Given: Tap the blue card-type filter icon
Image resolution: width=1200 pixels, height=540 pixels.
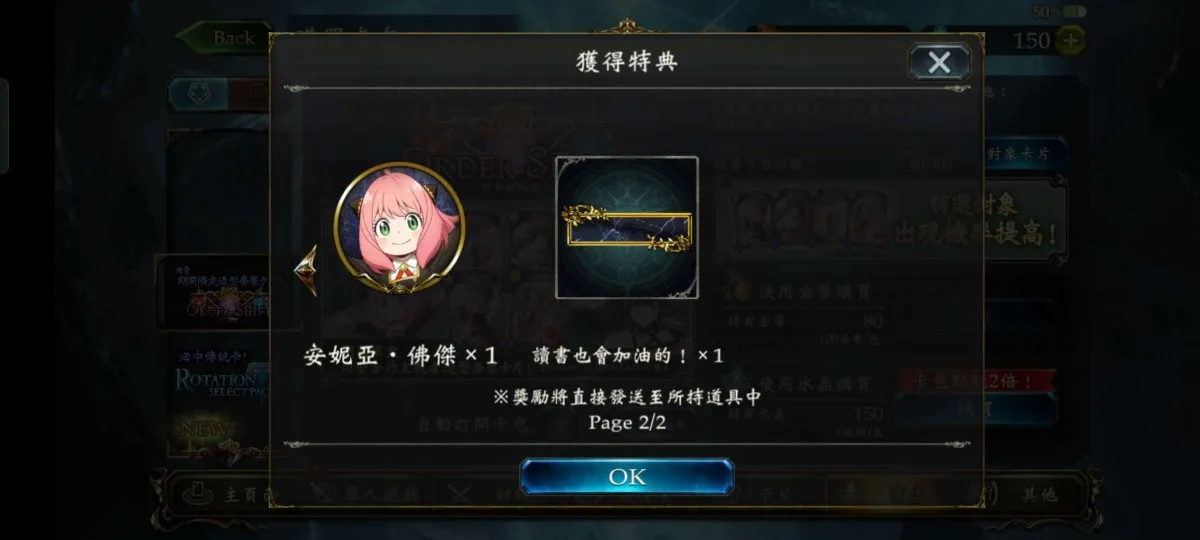Looking at the screenshot, I should pos(196,94).
